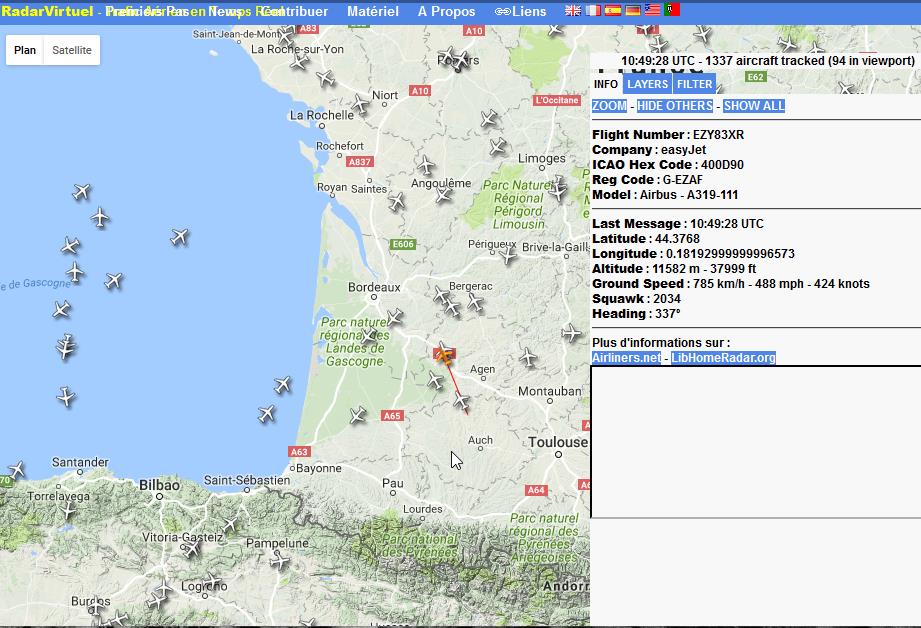Click the flight number EZY83XR
This screenshot has height=628, width=921.
pos(718,135)
